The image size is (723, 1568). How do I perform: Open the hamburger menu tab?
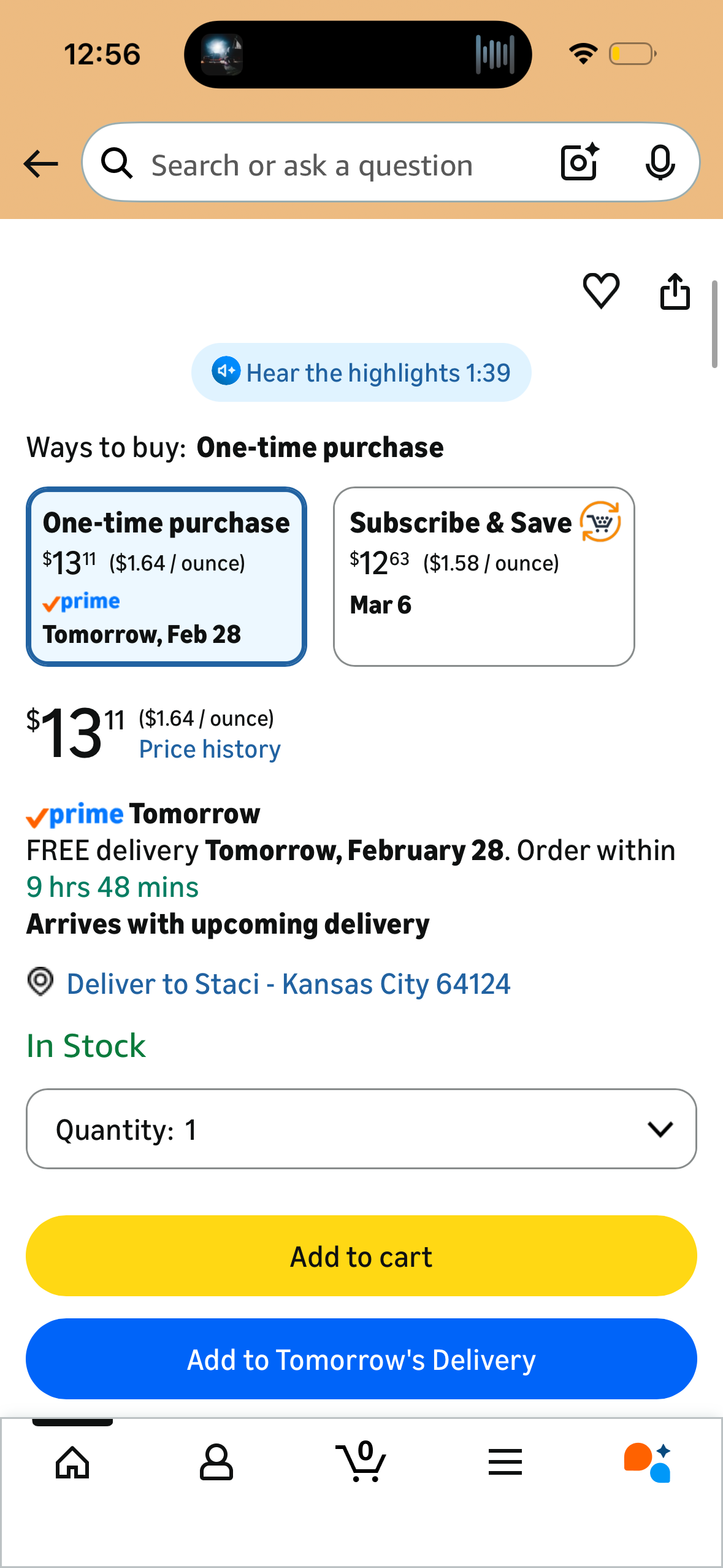(x=505, y=1462)
